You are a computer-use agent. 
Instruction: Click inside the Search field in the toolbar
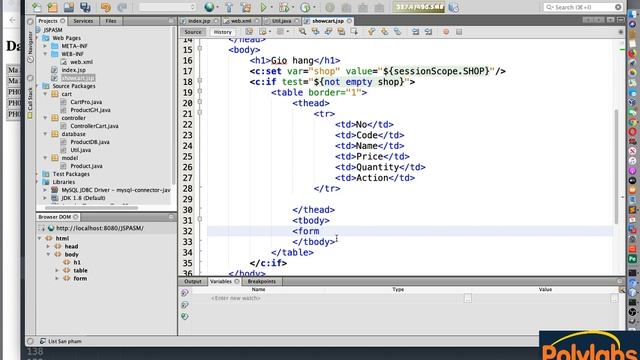click(x=584, y=7)
